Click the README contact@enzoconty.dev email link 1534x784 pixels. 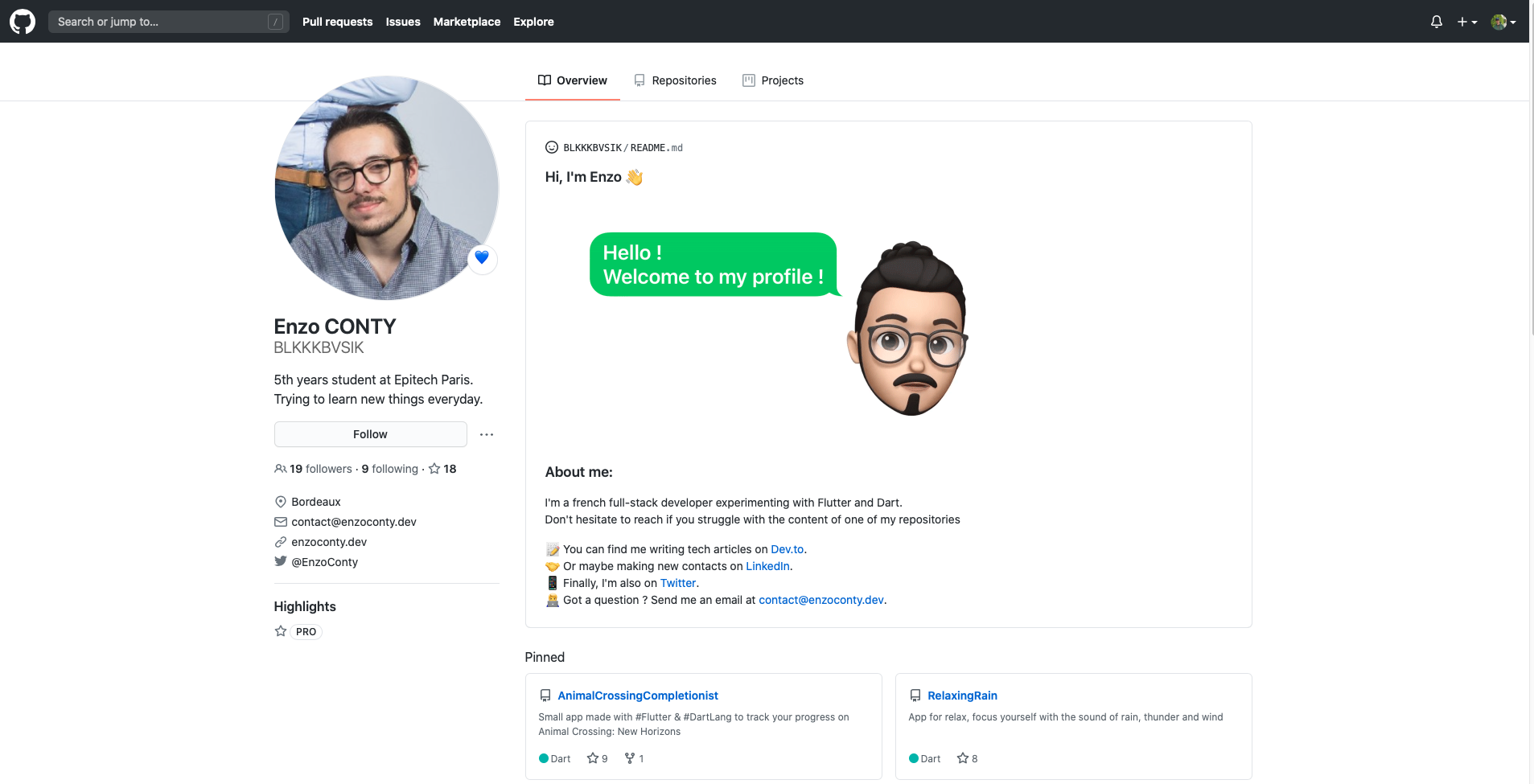coord(821,600)
